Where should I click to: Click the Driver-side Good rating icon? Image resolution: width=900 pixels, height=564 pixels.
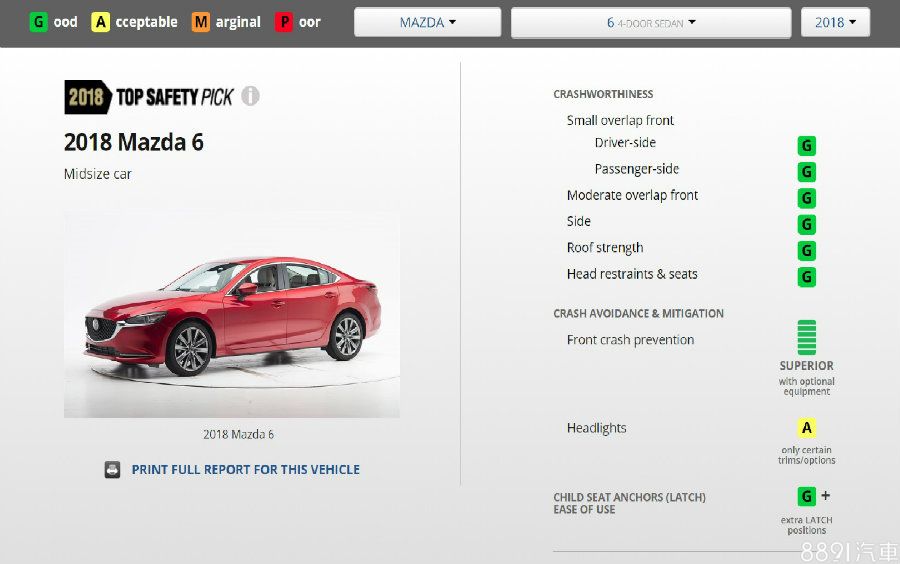pyautogui.click(x=806, y=146)
